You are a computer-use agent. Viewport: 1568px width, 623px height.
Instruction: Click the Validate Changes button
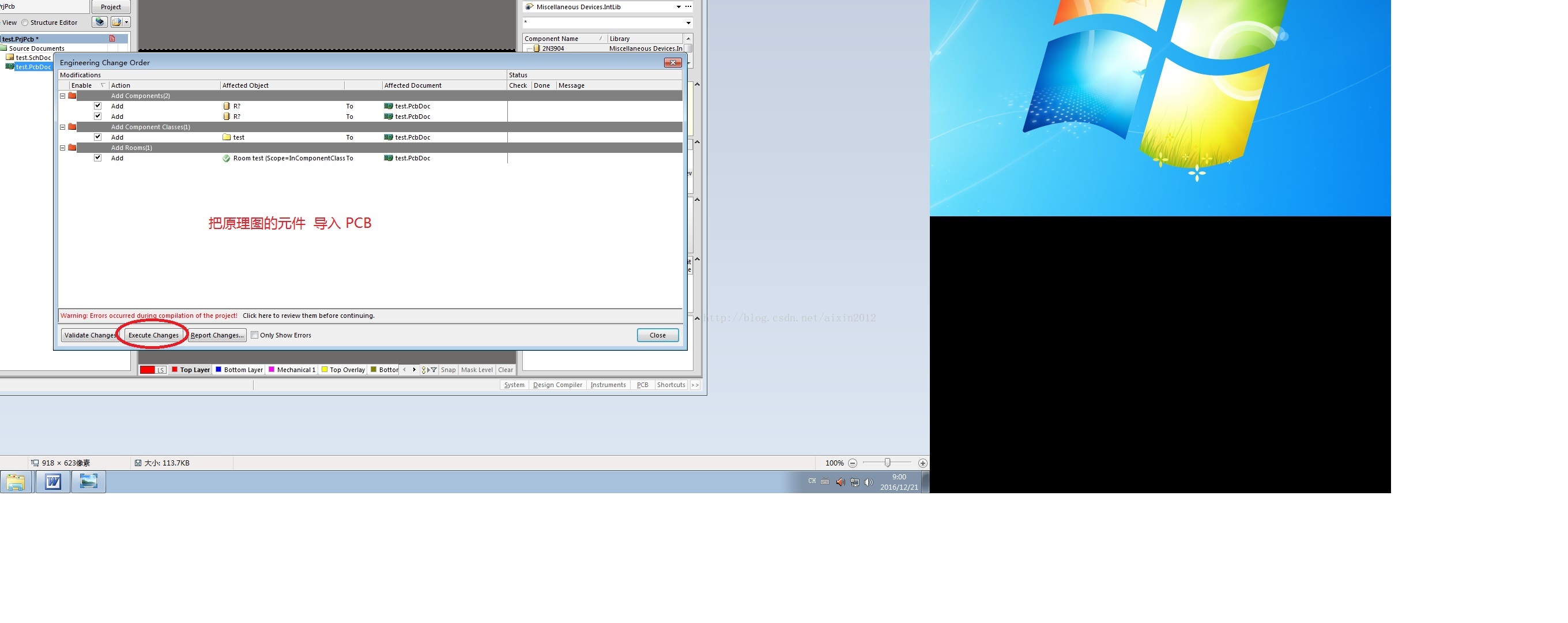tap(90, 335)
